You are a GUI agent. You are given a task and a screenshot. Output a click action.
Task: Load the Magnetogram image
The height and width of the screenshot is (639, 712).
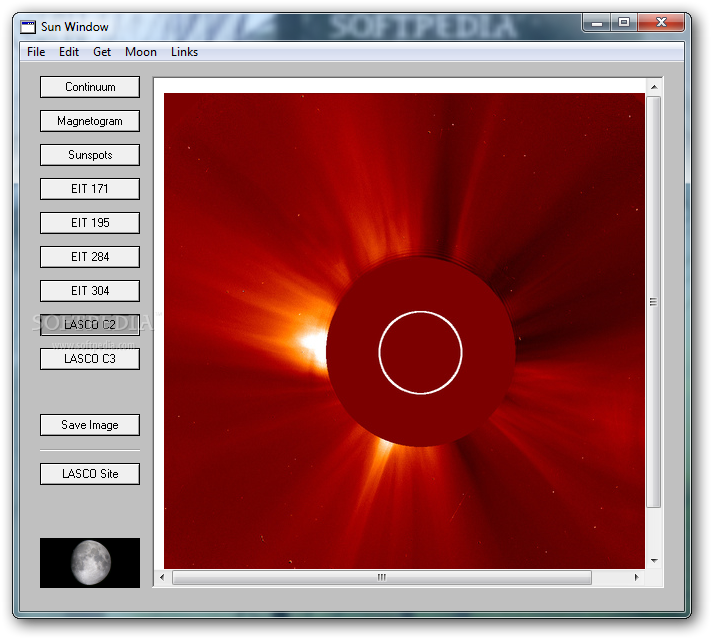click(90, 121)
